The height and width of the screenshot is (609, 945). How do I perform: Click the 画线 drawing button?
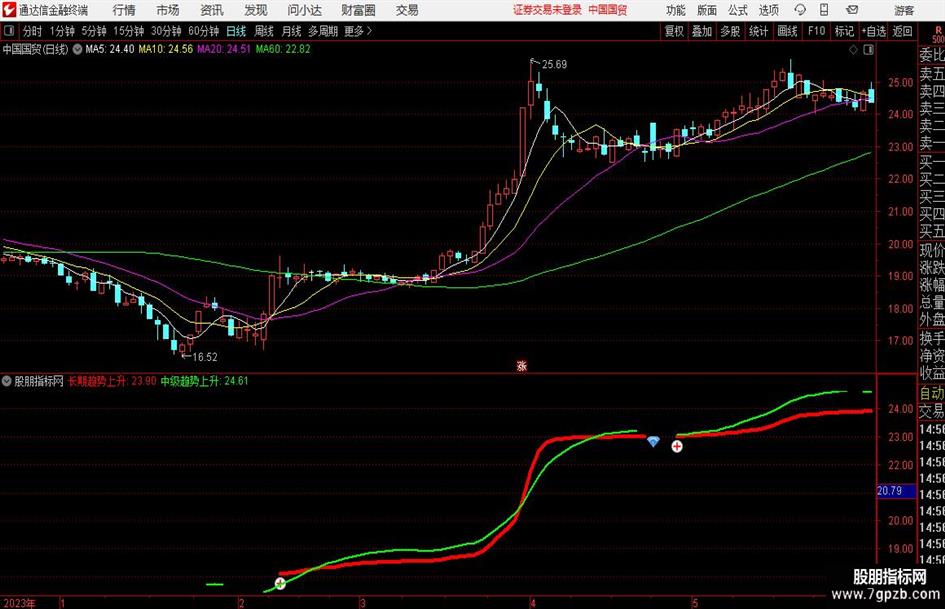[x=787, y=31]
